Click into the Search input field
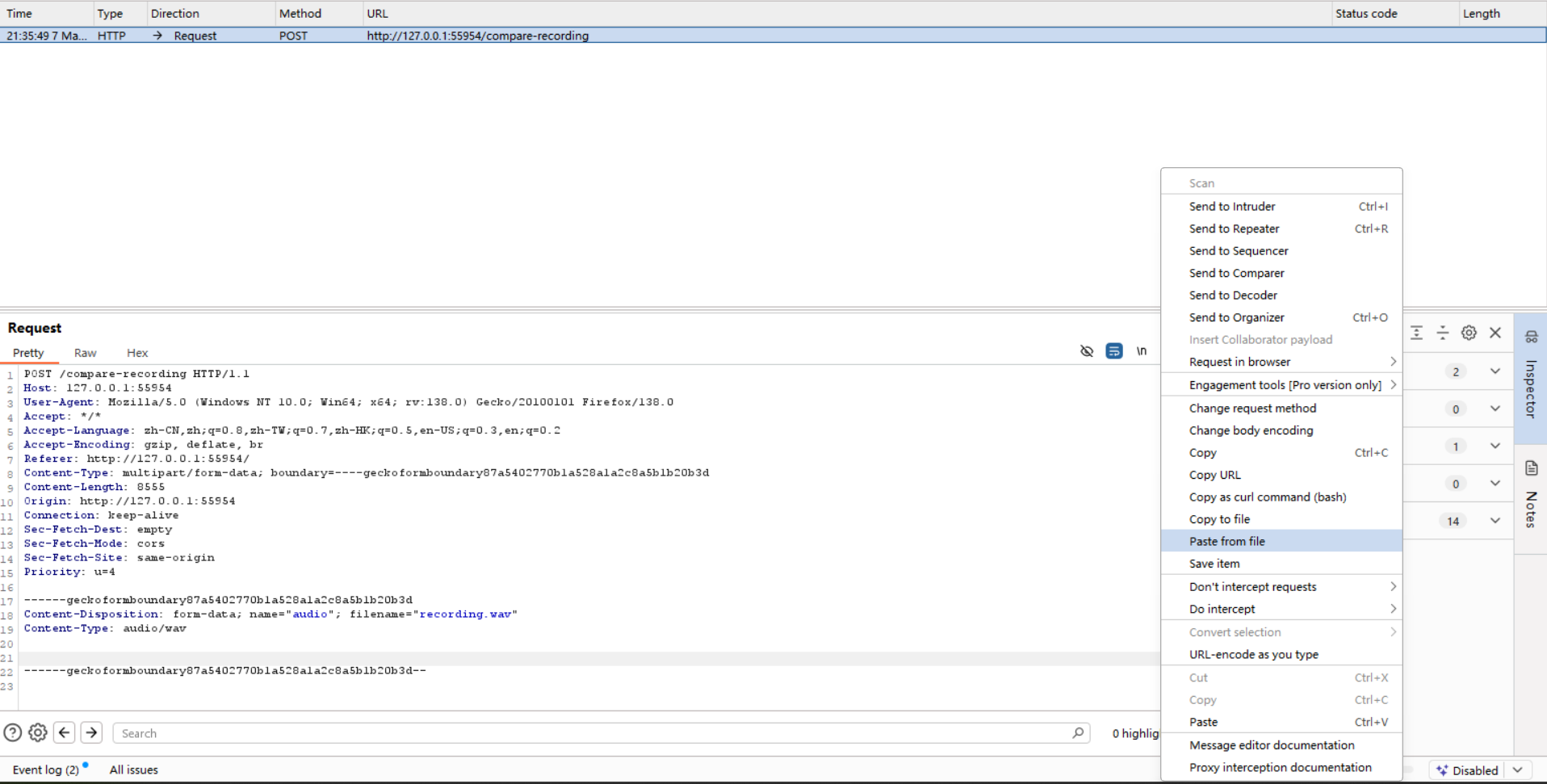 [589, 733]
